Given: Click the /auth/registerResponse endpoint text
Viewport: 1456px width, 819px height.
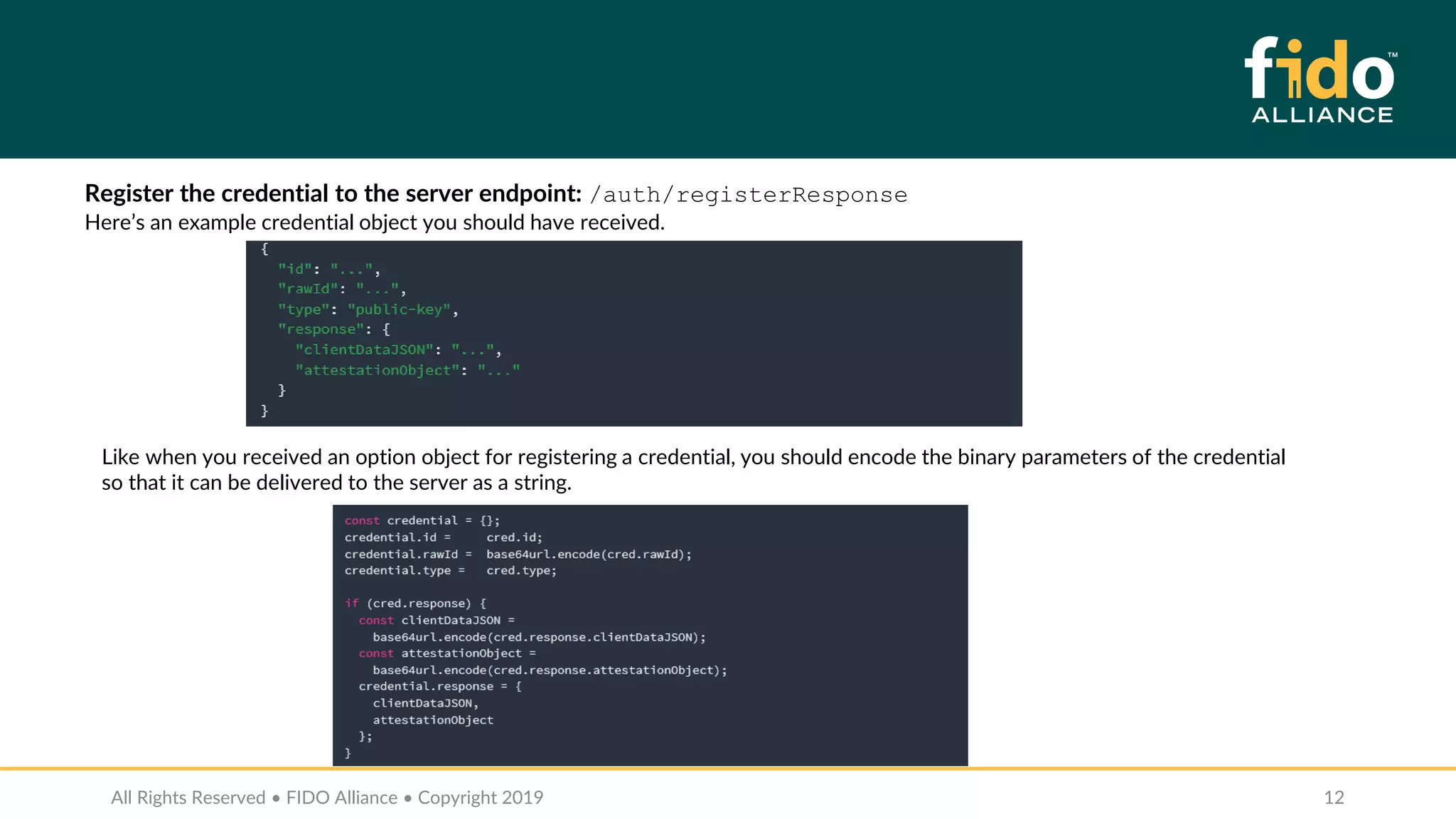Looking at the screenshot, I should tap(749, 195).
